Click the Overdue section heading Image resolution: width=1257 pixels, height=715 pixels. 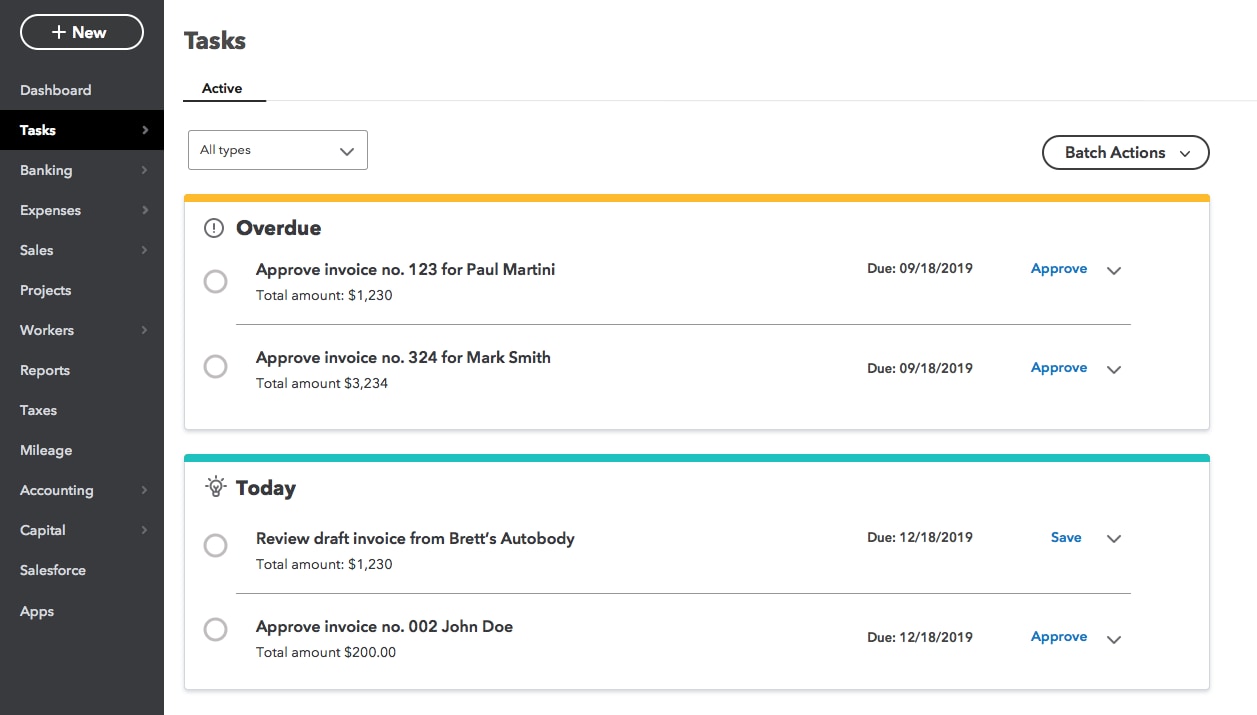pyautogui.click(x=278, y=228)
